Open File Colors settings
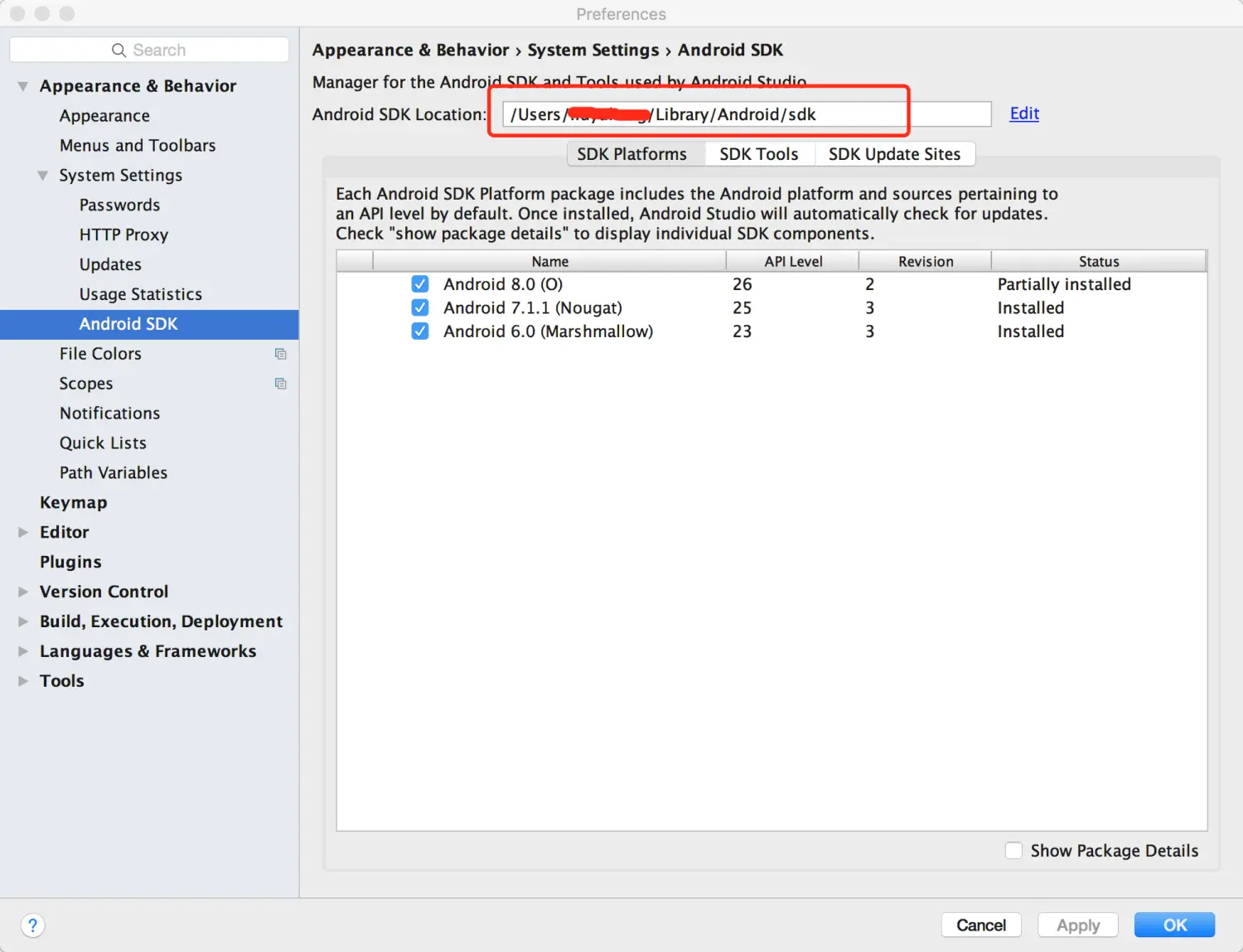Screen dimensions: 1243x952 (x=100, y=354)
